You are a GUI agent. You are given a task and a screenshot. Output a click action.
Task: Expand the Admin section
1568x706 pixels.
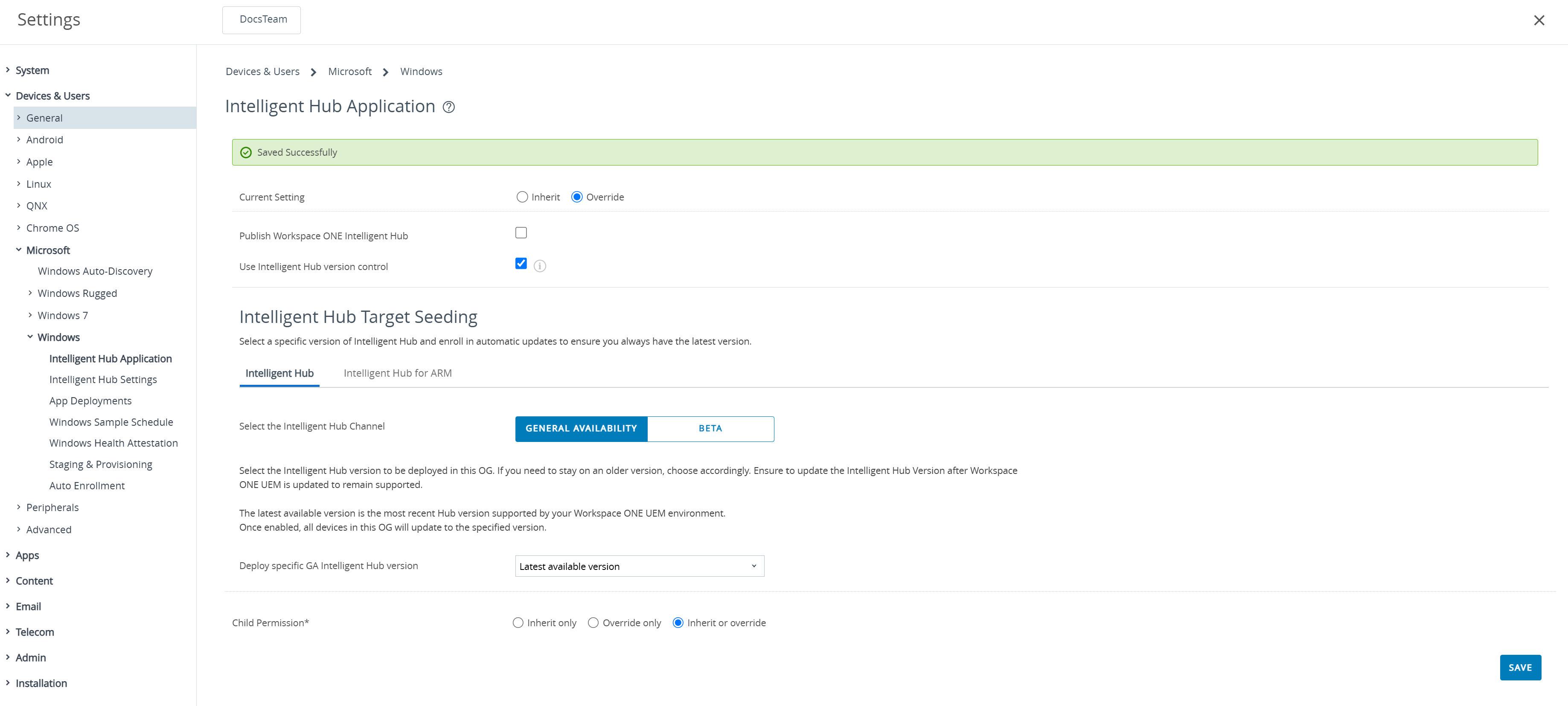7,657
